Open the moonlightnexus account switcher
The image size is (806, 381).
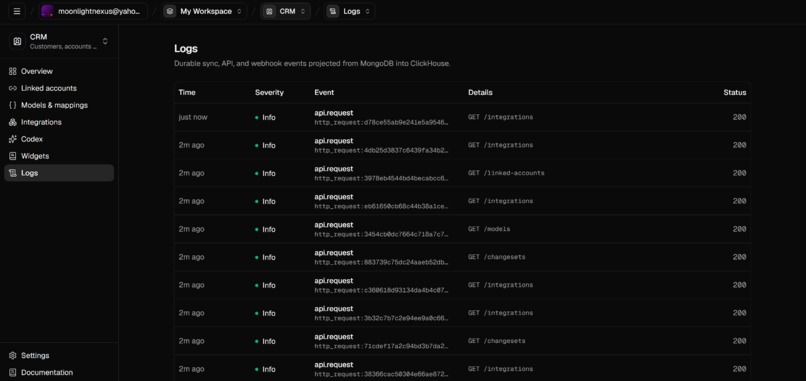[x=94, y=11]
